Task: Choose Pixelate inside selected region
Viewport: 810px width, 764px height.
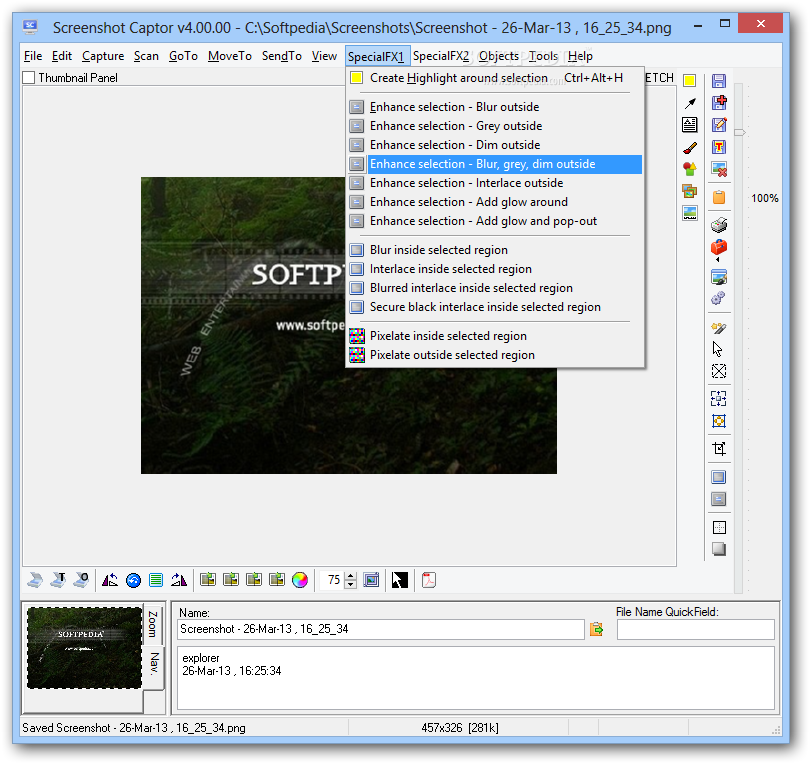Action: [x=494, y=336]
